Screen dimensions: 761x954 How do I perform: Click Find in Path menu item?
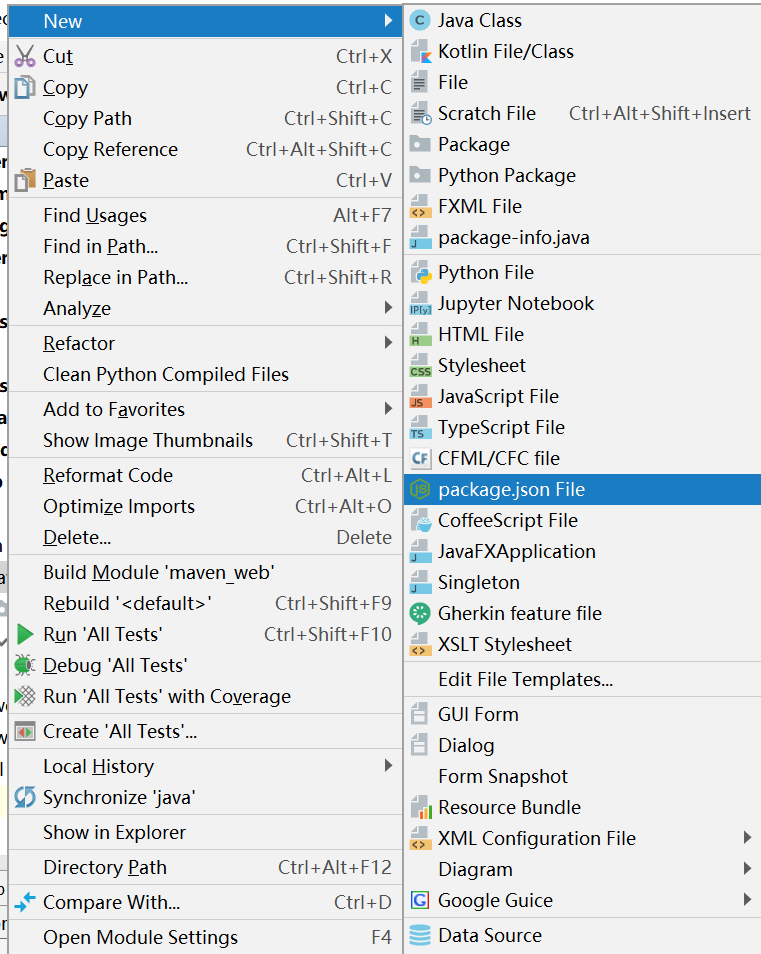[x=100, y=247]
